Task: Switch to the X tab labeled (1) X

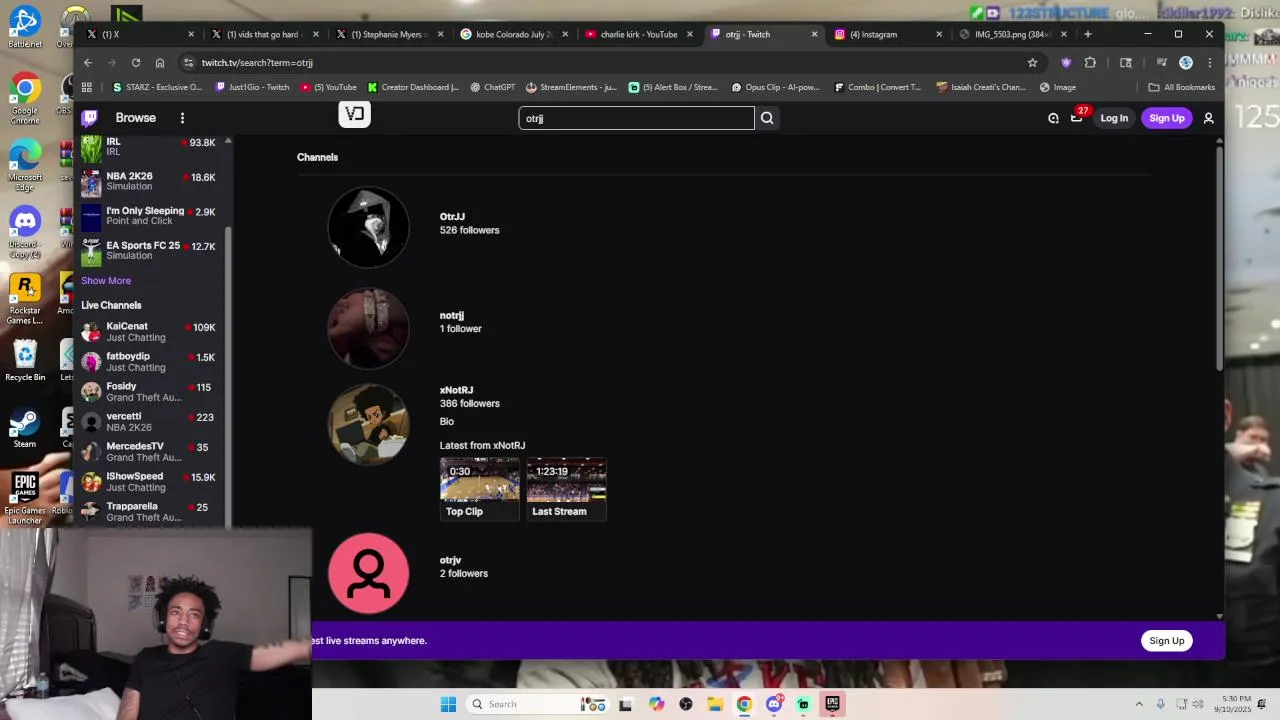Action: (x=141, y=34)
